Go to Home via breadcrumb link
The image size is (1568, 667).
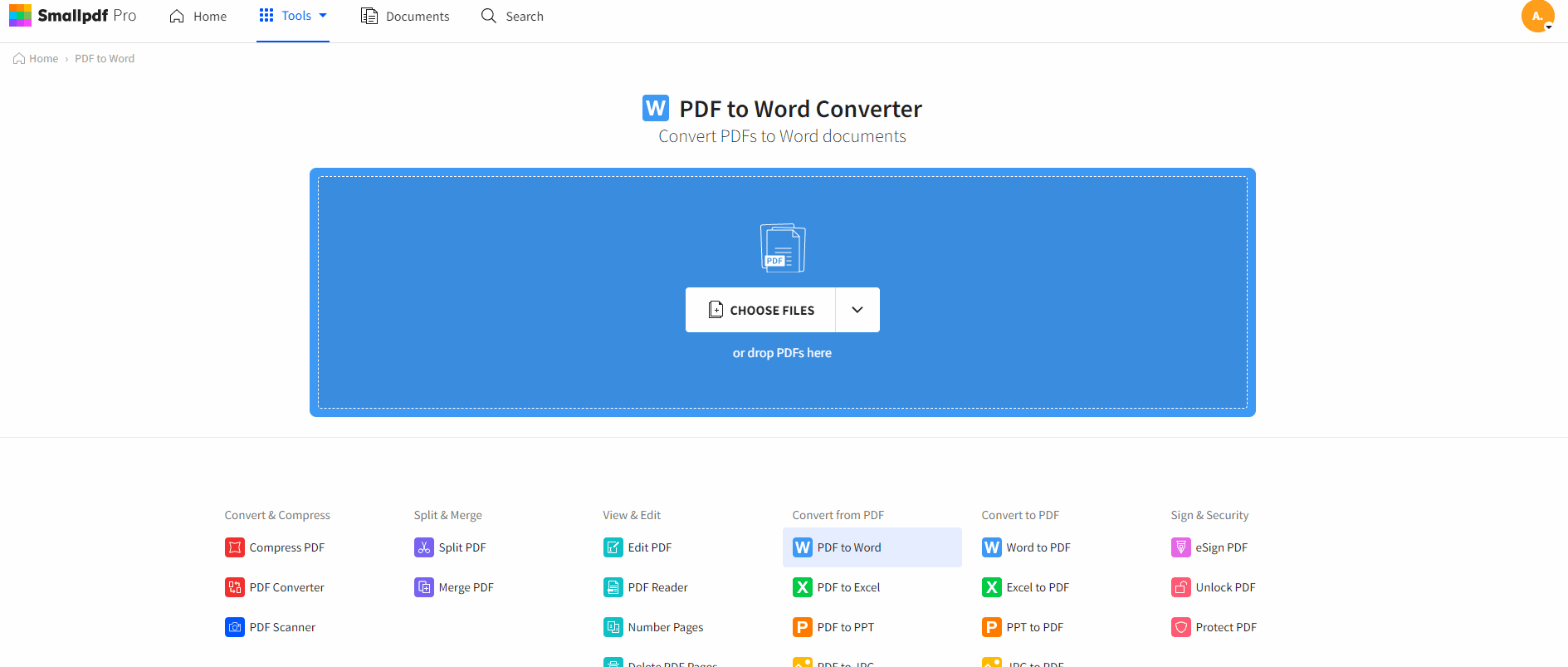click(36, 59)
